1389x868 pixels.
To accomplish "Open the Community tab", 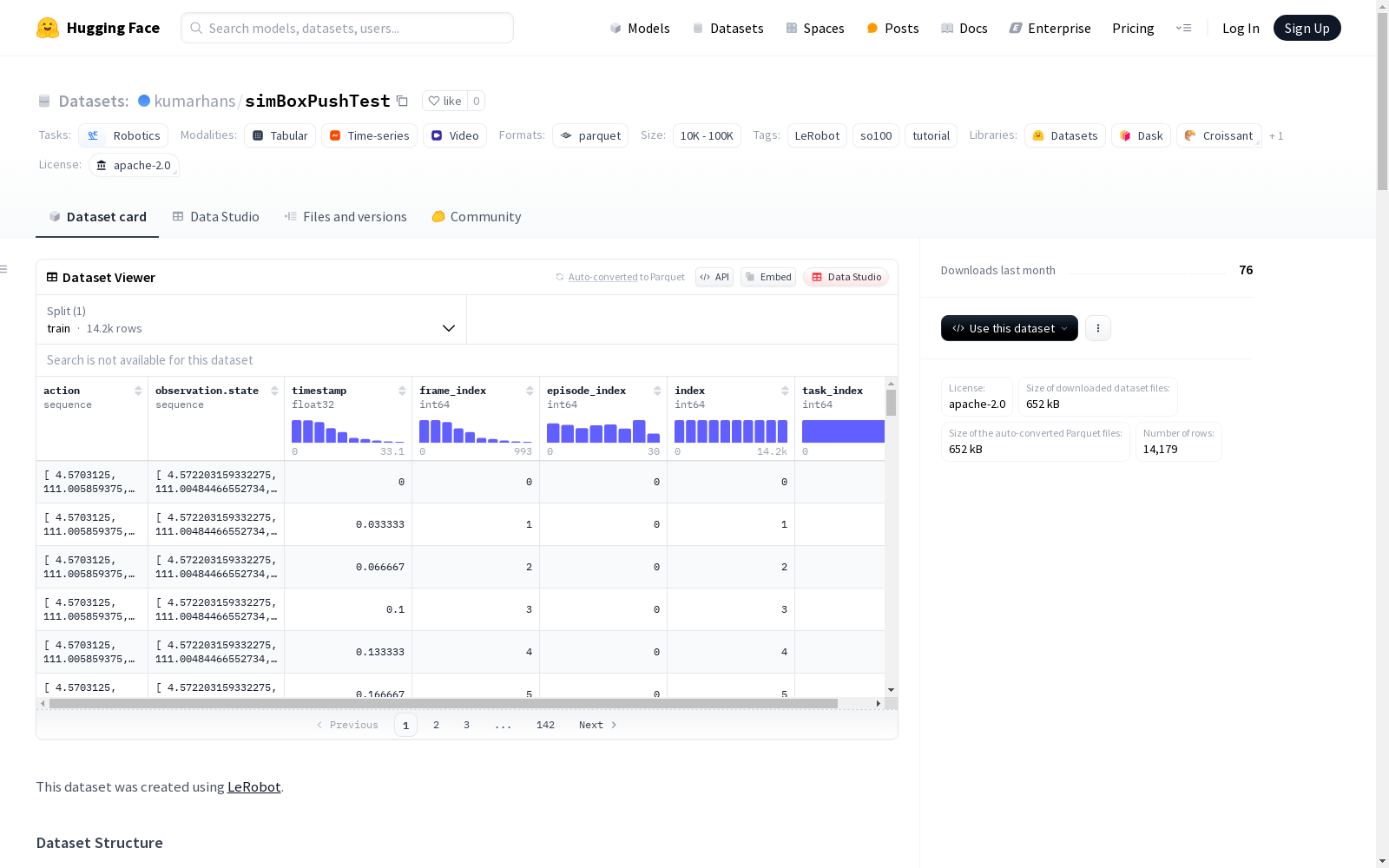I will click(x=477, y=216).
